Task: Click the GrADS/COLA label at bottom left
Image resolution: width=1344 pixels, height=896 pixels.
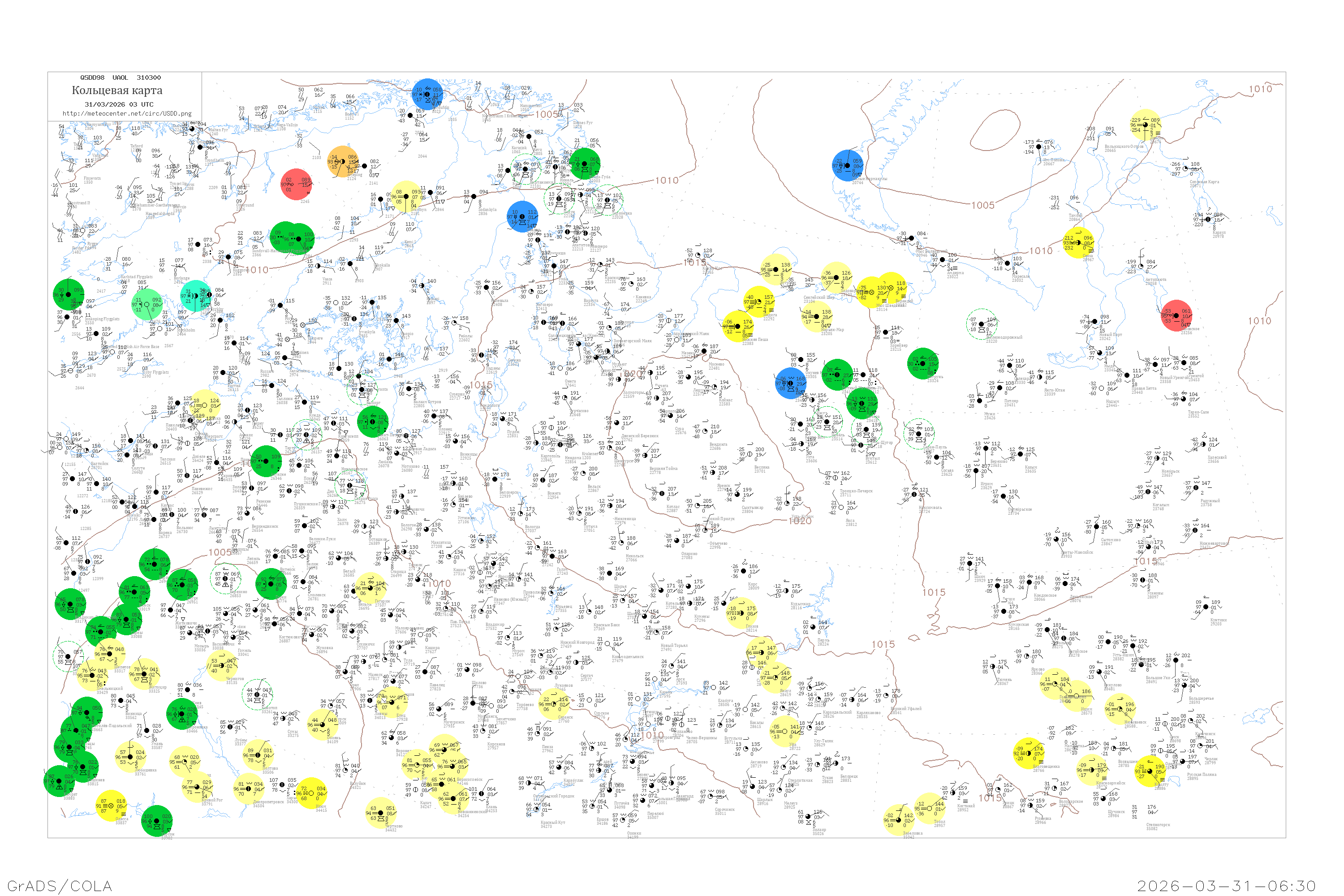Action: click(x=60, y=886)
